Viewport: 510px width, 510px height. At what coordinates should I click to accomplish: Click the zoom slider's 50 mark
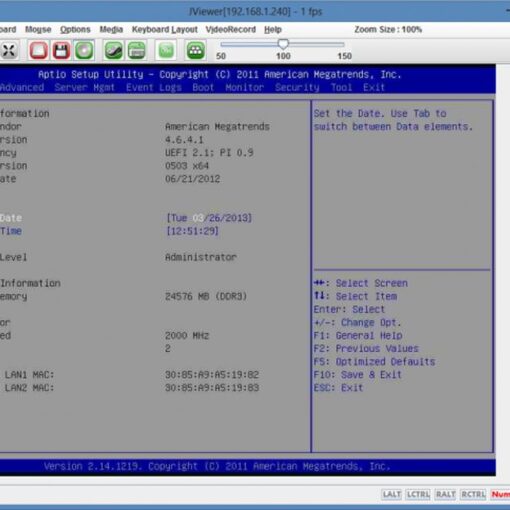click(221, 56)
